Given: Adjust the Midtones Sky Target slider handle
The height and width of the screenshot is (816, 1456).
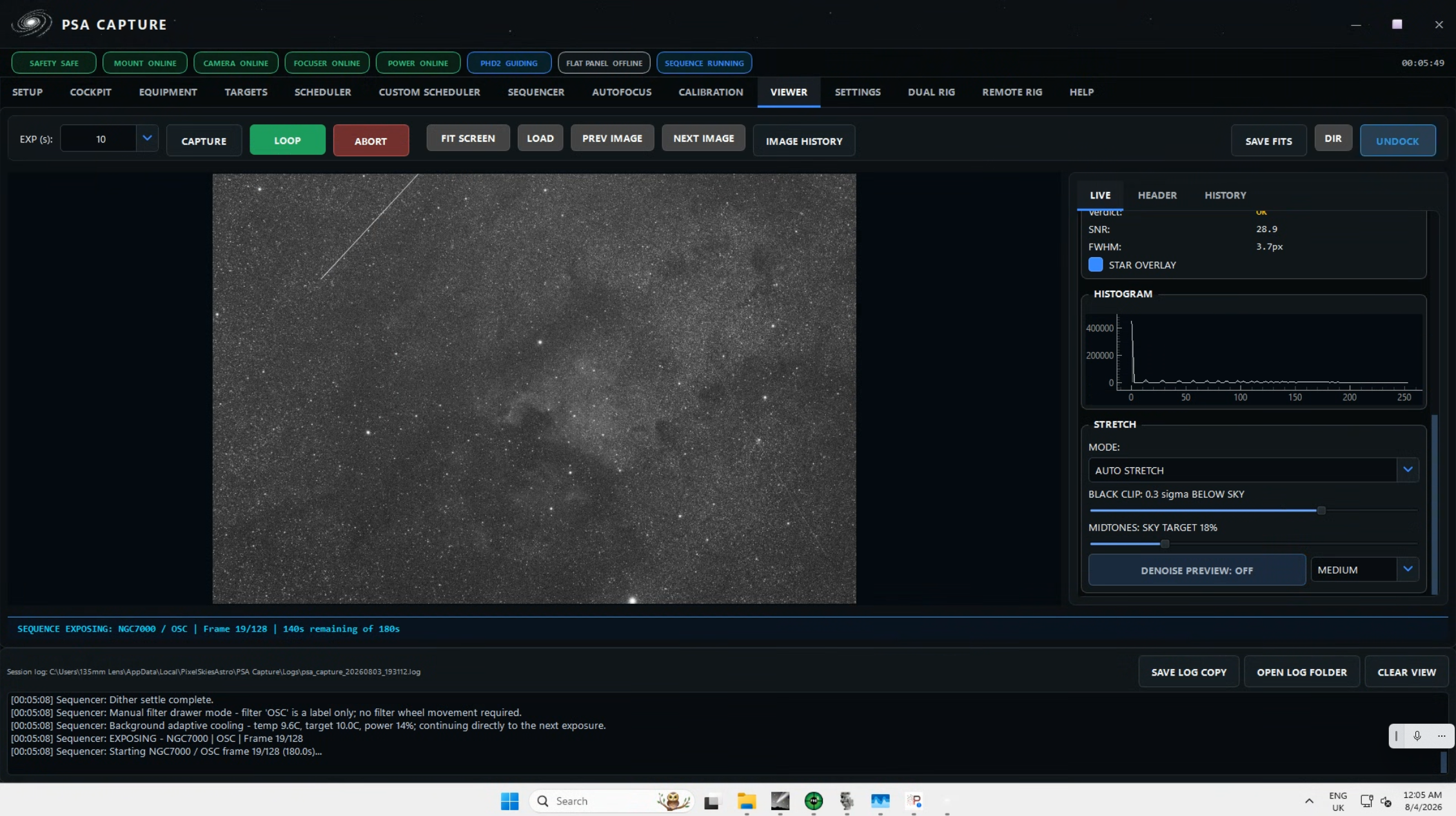Looking at the screenshot, I should pyautogui.click(x=1165, y=544).
